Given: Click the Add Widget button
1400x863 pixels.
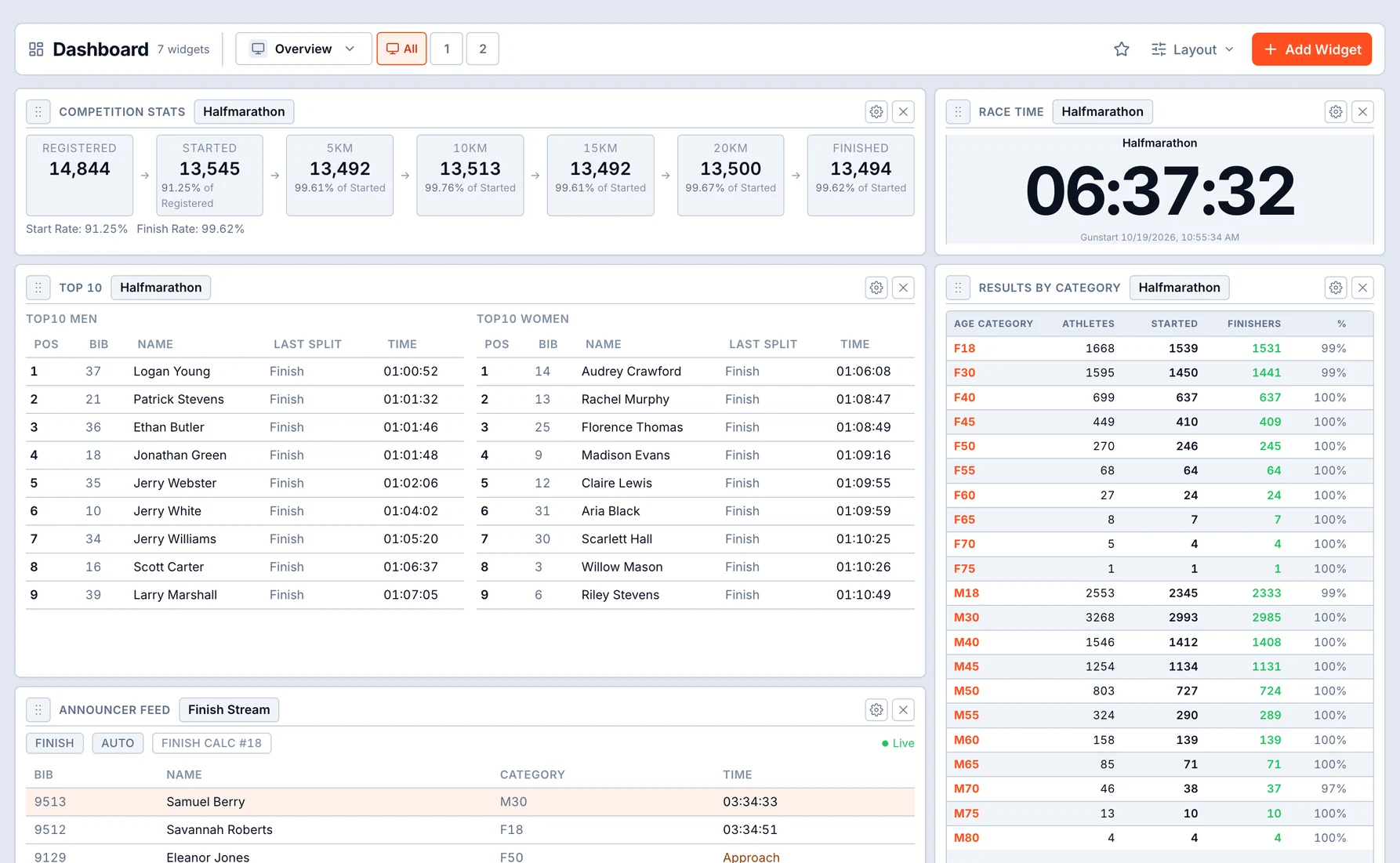Looking at the screenshot, I should [1311, 49].
